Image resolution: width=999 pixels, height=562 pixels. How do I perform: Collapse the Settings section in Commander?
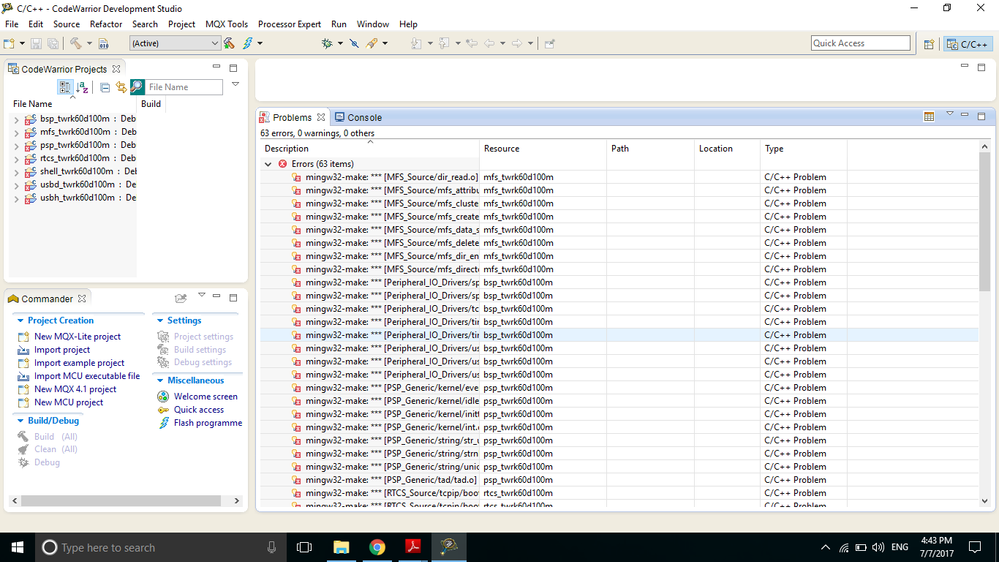coord(160,321)
